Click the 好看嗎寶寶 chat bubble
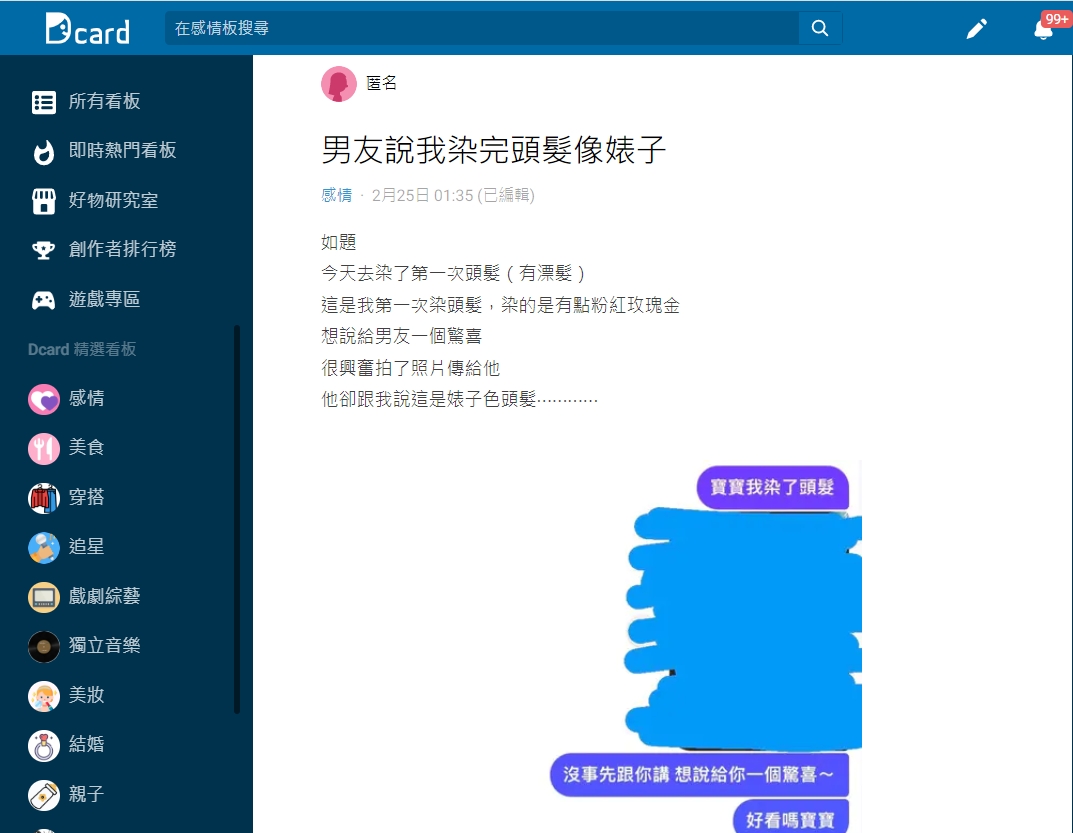Viewport: 1073px width, 833px height. coord(790,817)
